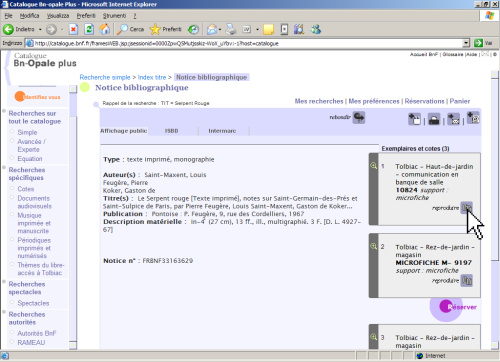Expand the address bar dropdown arrow
This screenshot has height=362, width=500.
click(x=466, y=43)
